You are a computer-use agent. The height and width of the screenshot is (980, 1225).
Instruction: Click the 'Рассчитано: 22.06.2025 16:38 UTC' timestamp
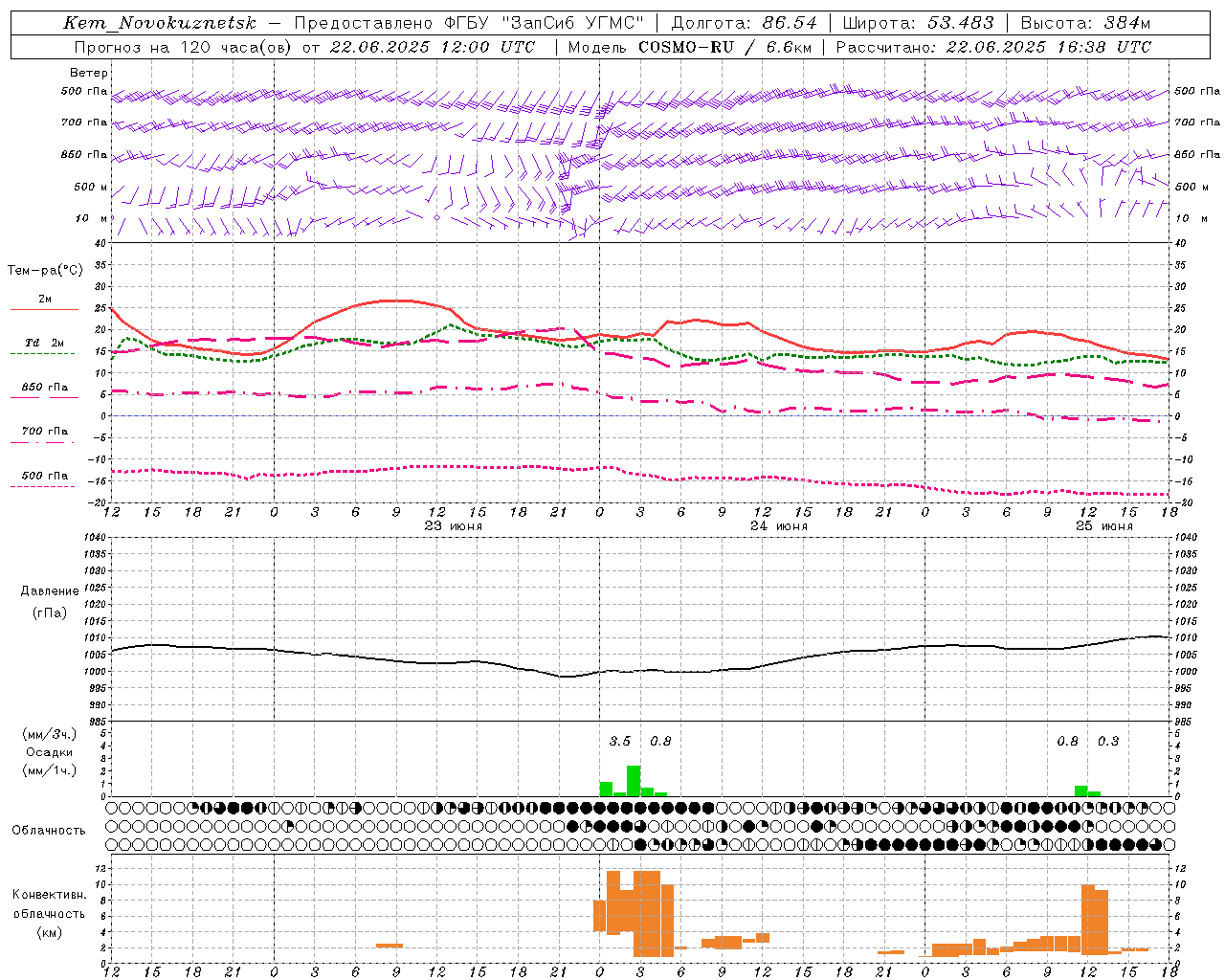click(x=993, y=47)
